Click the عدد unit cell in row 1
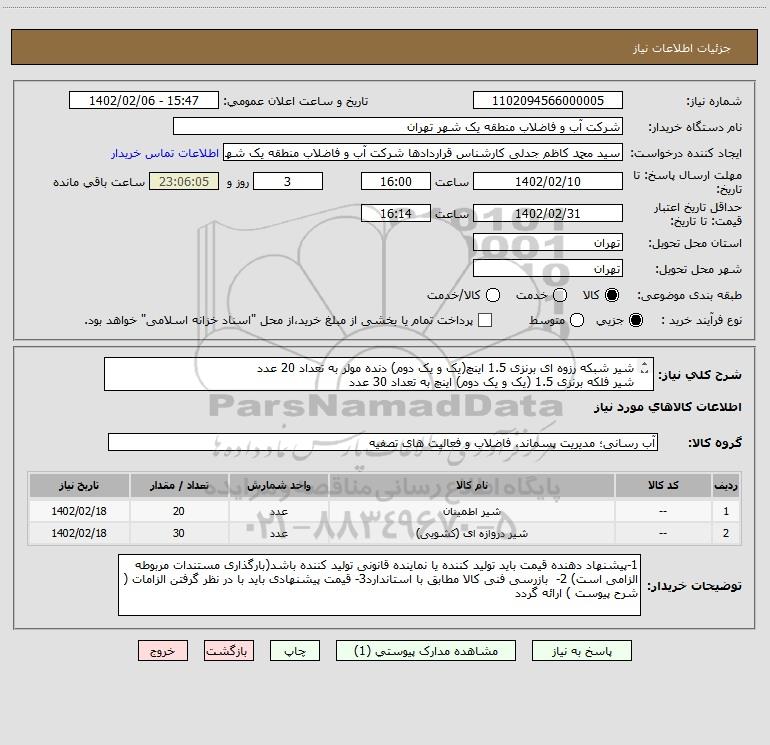 pos(278,511)
